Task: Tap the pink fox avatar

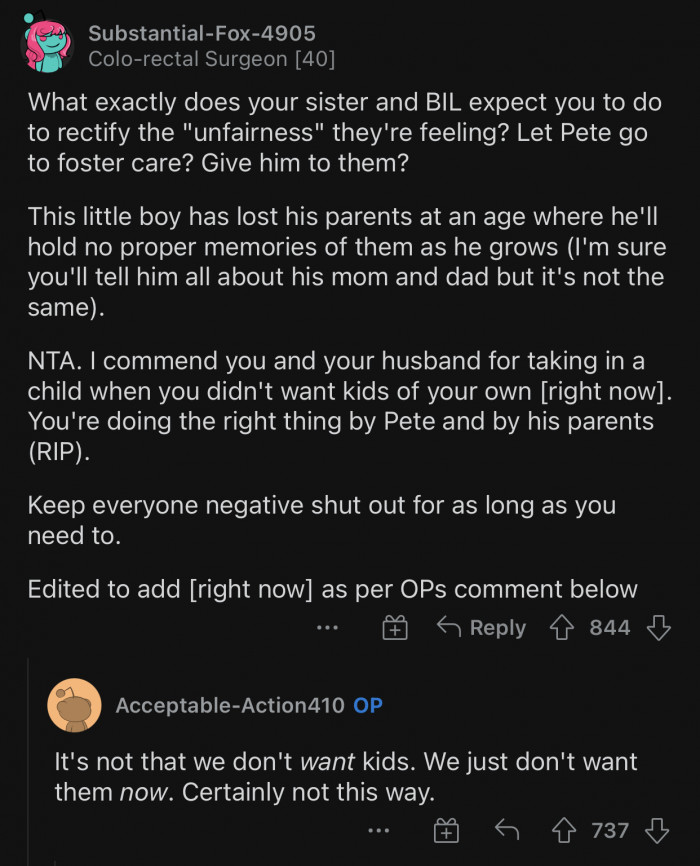Action: tap(49, 47)
